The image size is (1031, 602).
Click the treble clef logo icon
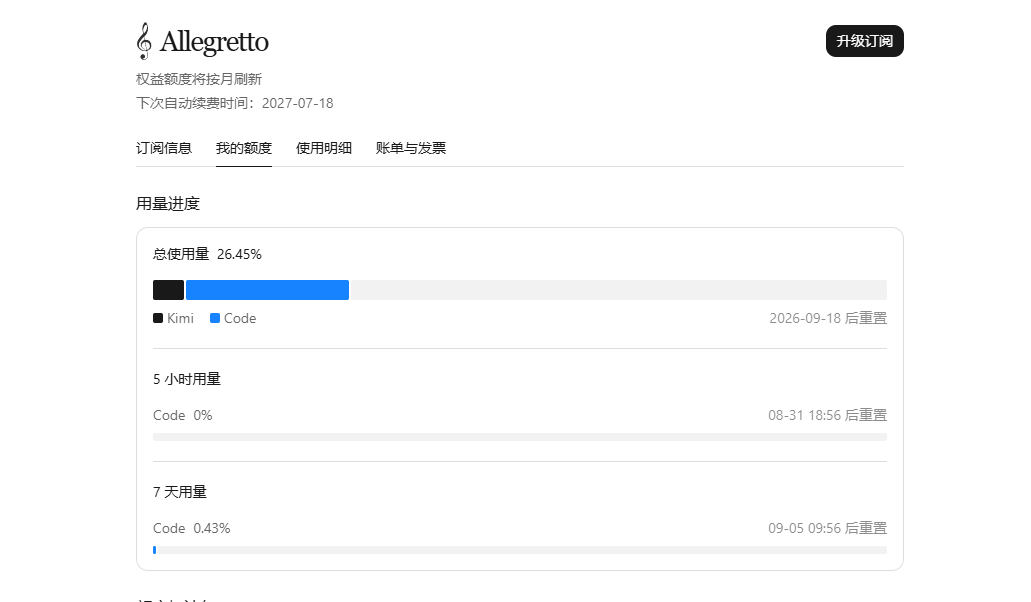pyautogui.click(x=144, y=41)
